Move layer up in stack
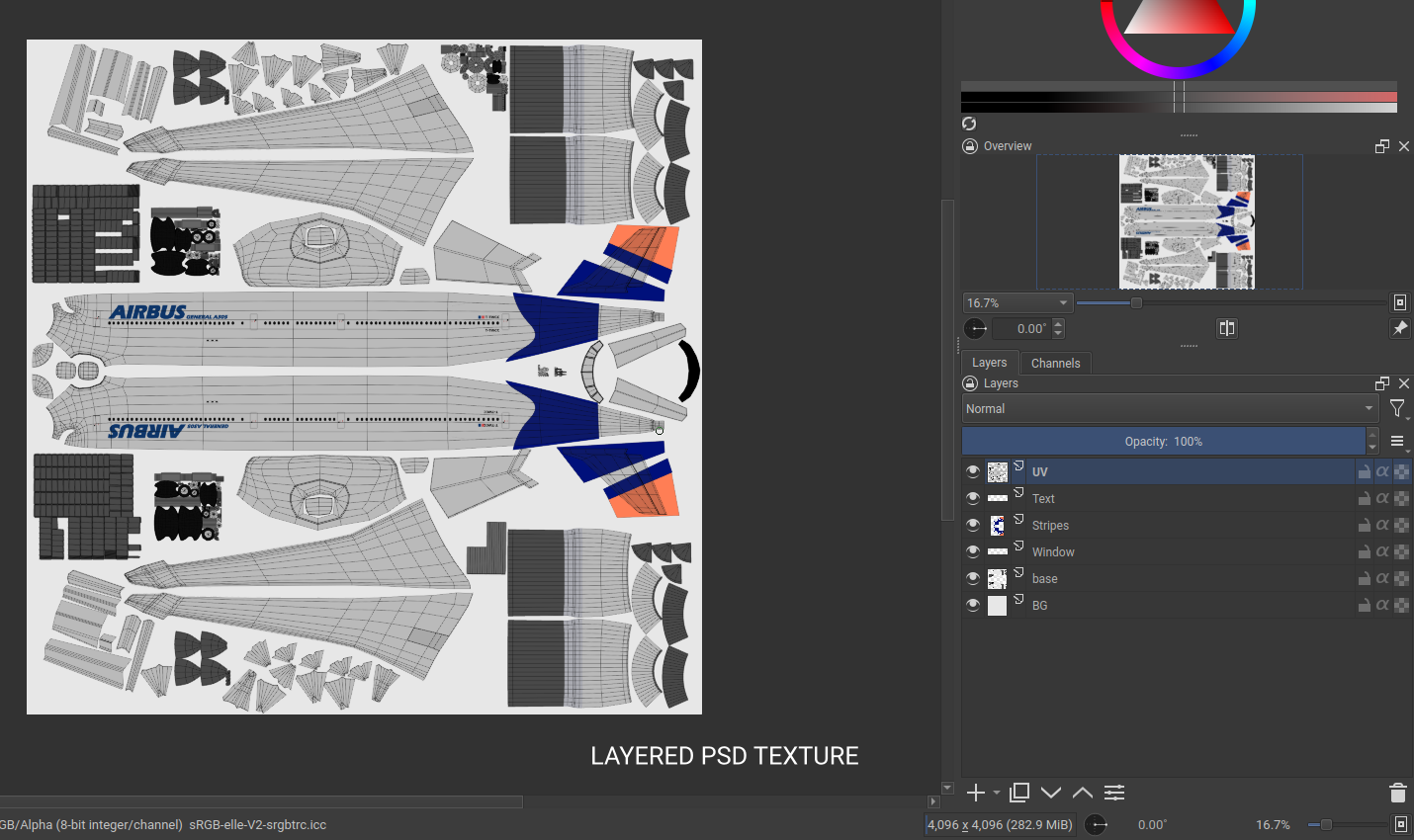This screenshot has height=840, width=1414. (x=1083, y=793)
